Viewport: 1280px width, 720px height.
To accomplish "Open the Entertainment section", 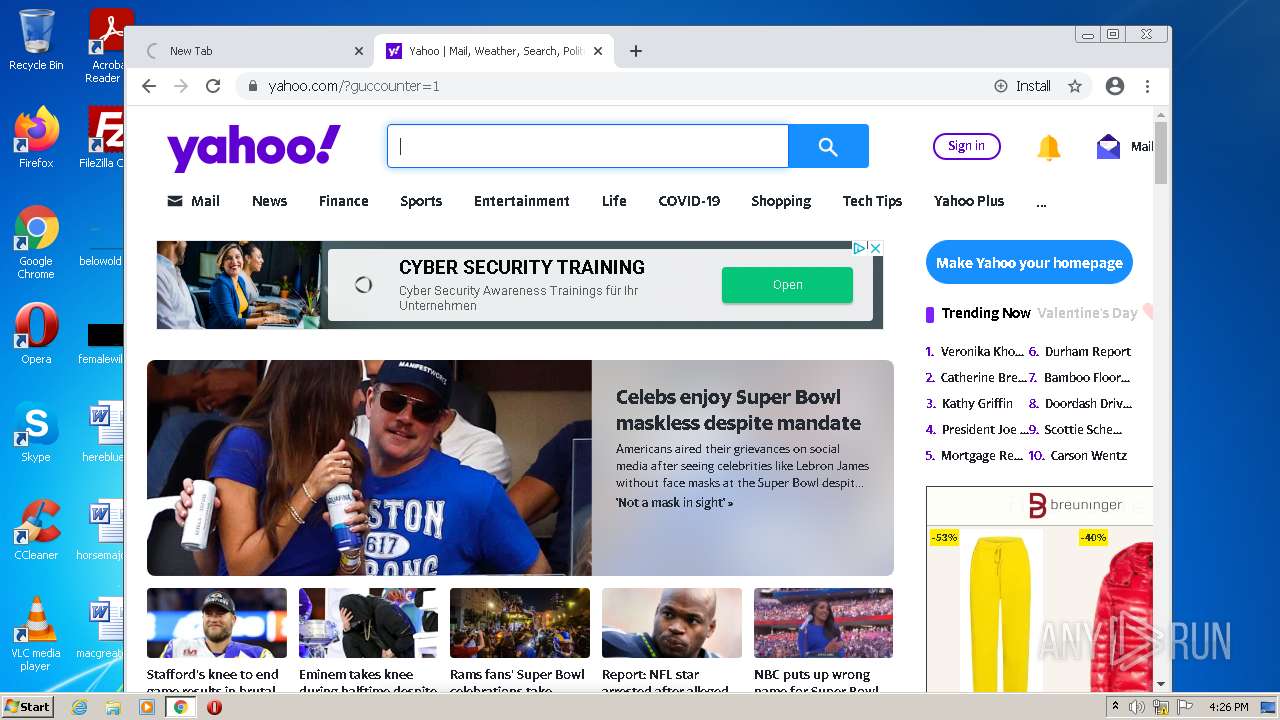I will pyautogui.click(x=522, y=201).
